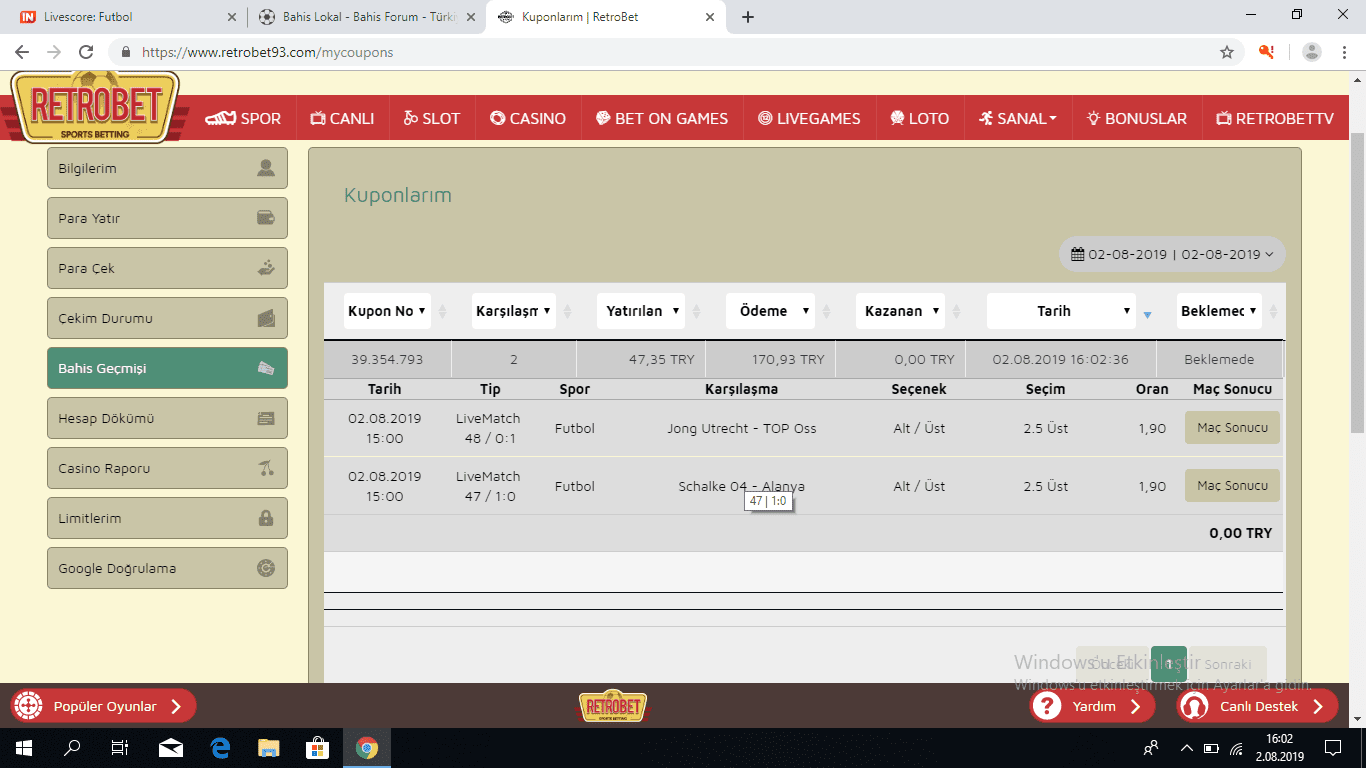
Task: Open Windows notification center
Action: point(1333,748)
